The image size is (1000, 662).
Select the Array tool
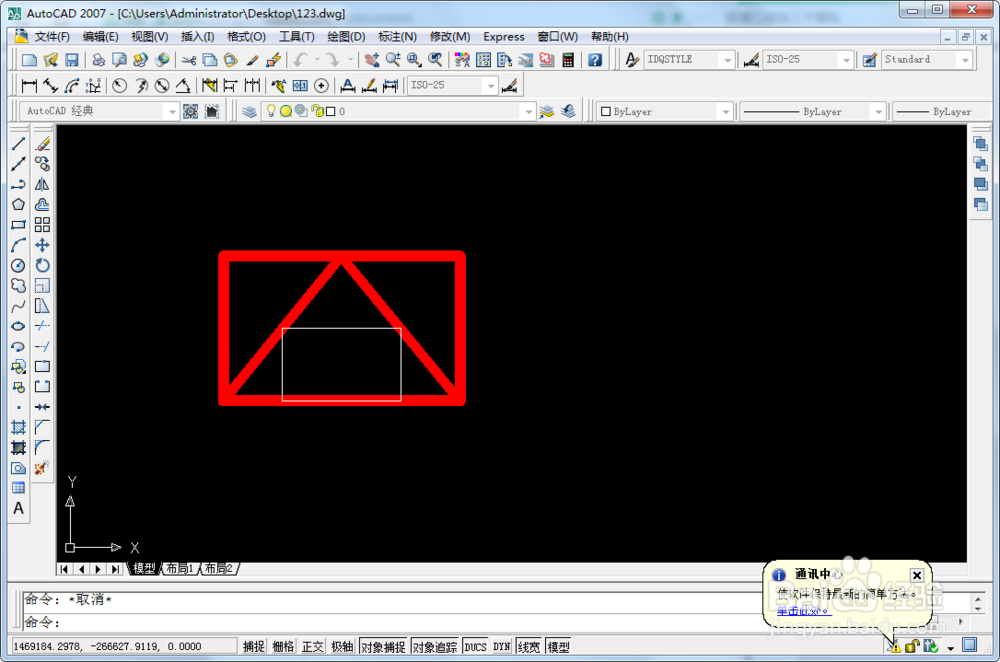(x=43, y=225)
